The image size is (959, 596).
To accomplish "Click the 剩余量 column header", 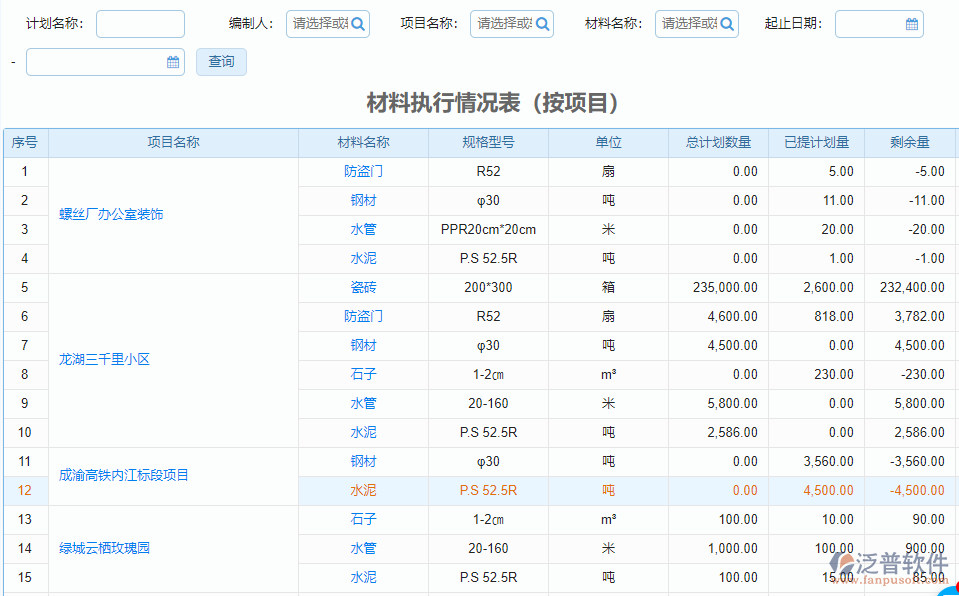I will [x=908, y=142].
